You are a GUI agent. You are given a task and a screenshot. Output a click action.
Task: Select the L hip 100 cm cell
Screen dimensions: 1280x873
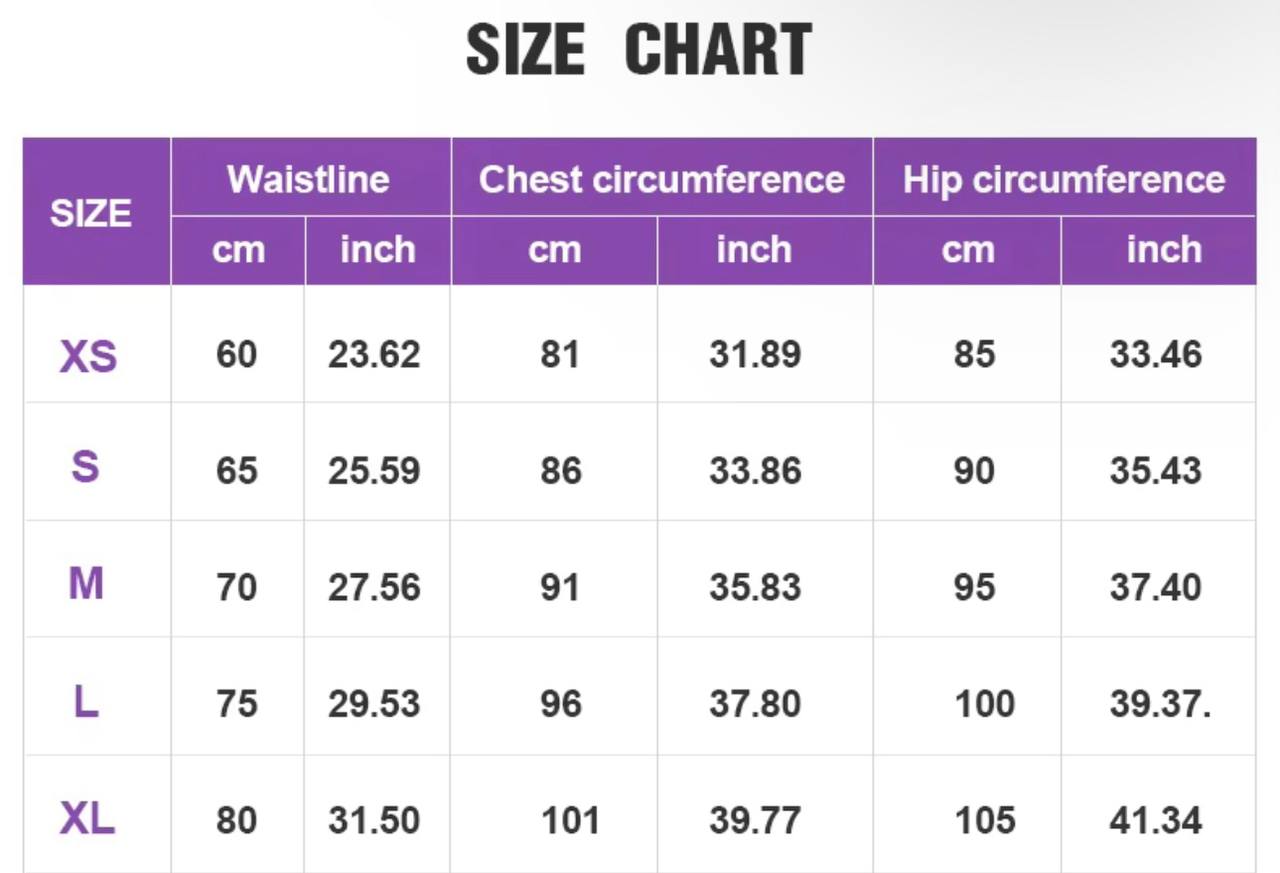(x=984, y=704)
